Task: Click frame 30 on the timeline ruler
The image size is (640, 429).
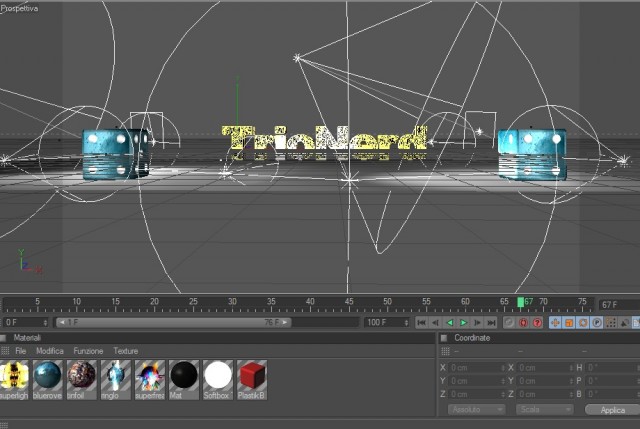Action: click(232, 302)
